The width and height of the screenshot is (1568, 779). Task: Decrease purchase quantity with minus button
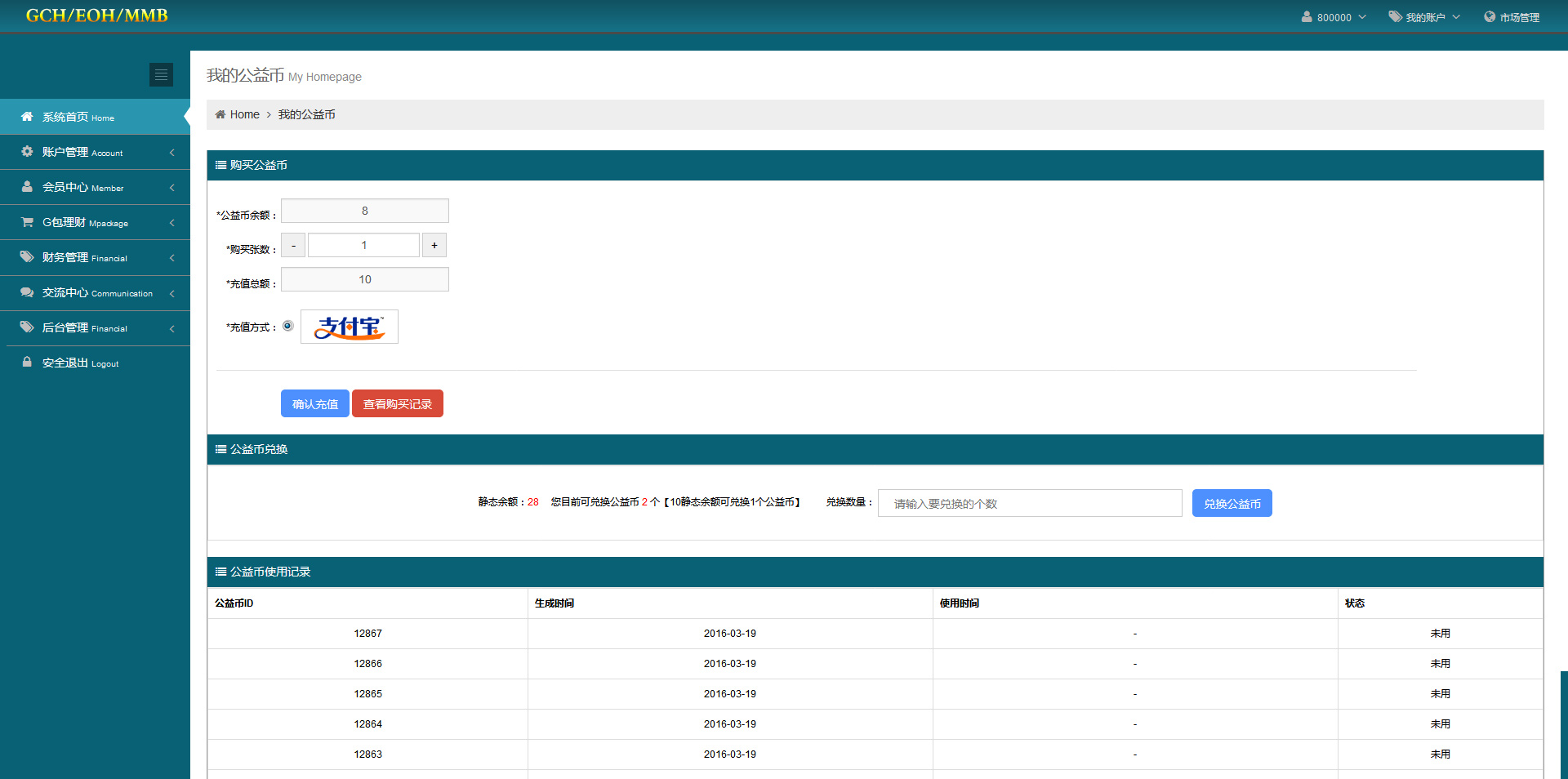pyautogui.click(x=293, y=246)
